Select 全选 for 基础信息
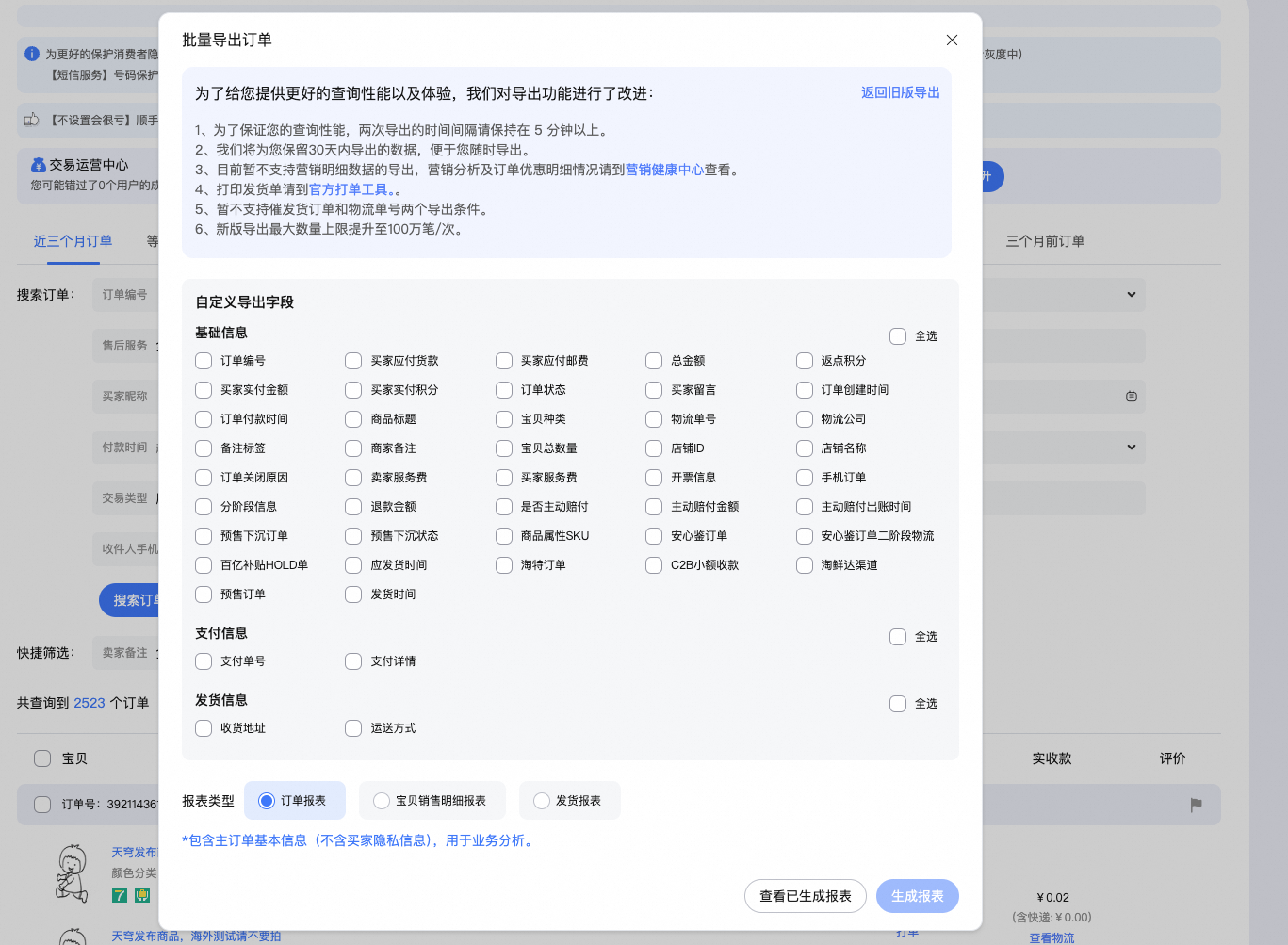 (898, 336)
